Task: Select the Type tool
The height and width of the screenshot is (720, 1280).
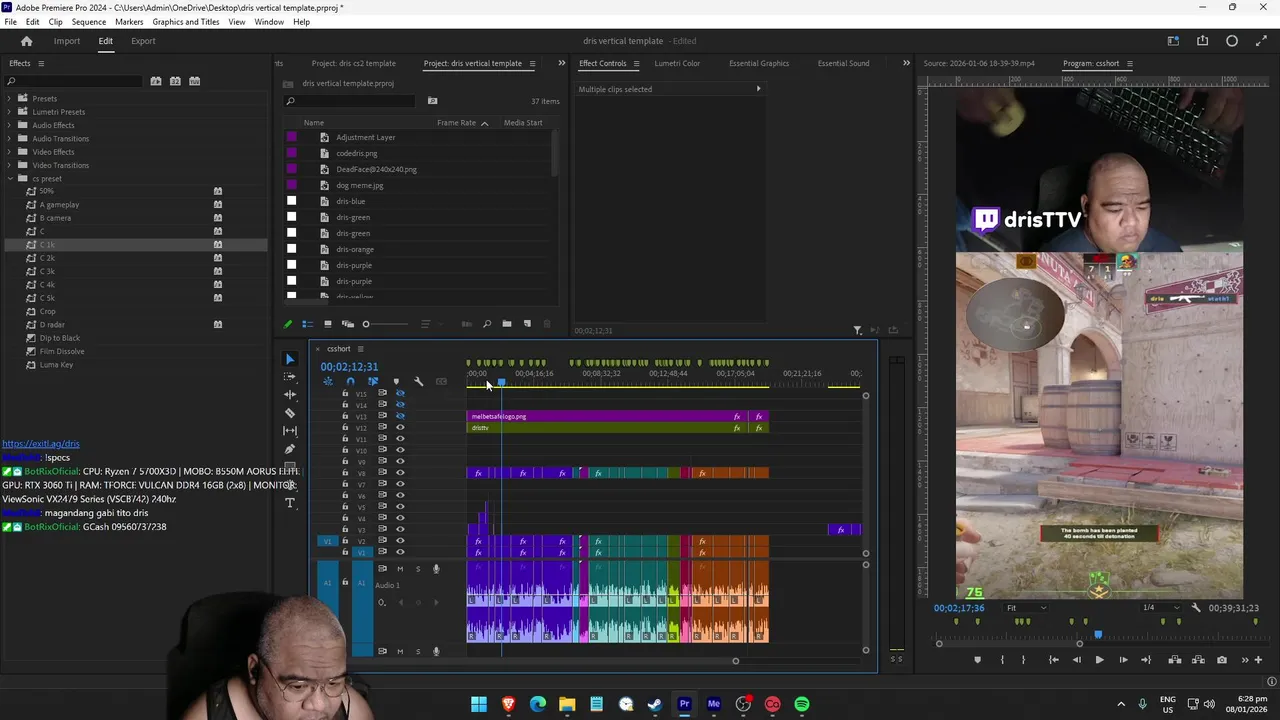Action: point(290,503)
